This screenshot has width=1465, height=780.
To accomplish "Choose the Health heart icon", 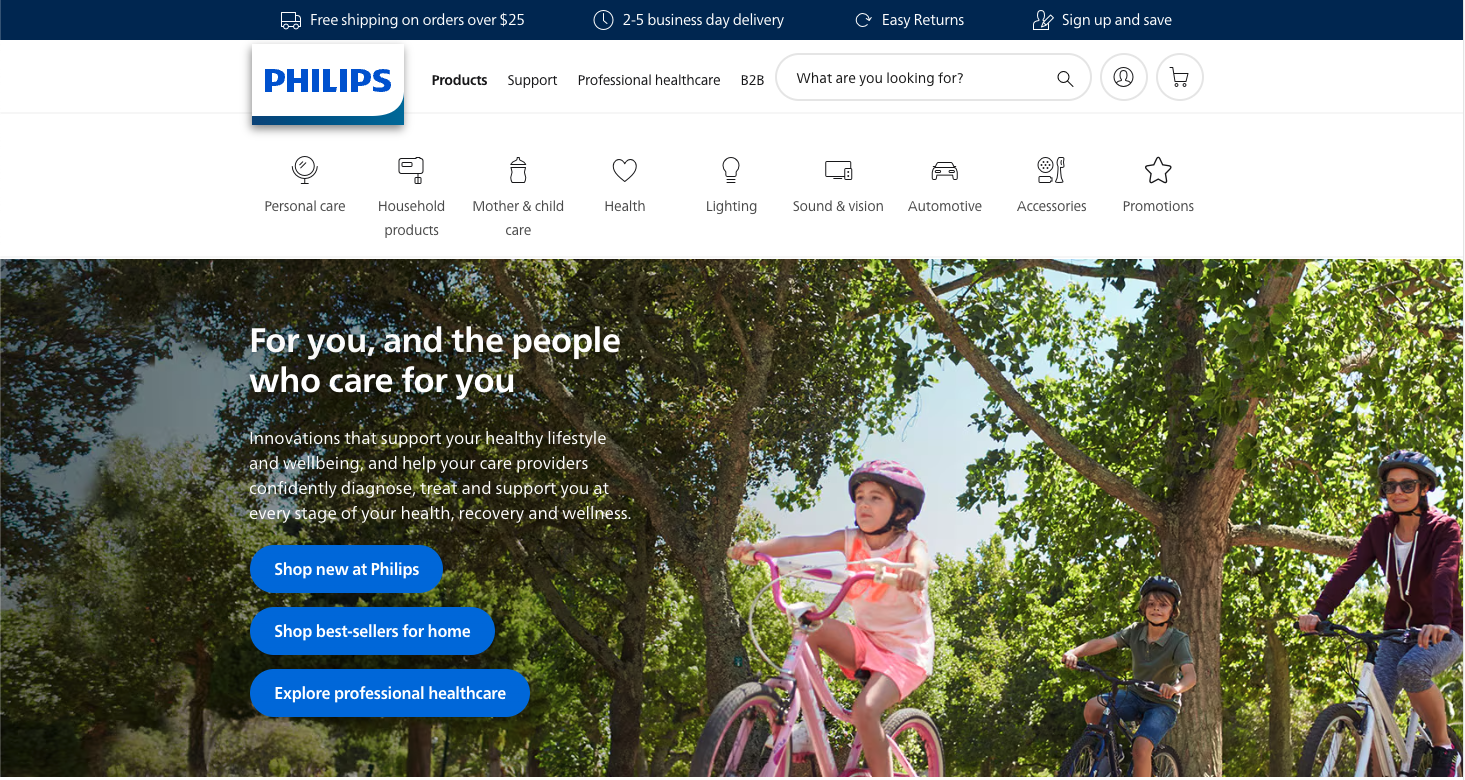I will point(625,171).
